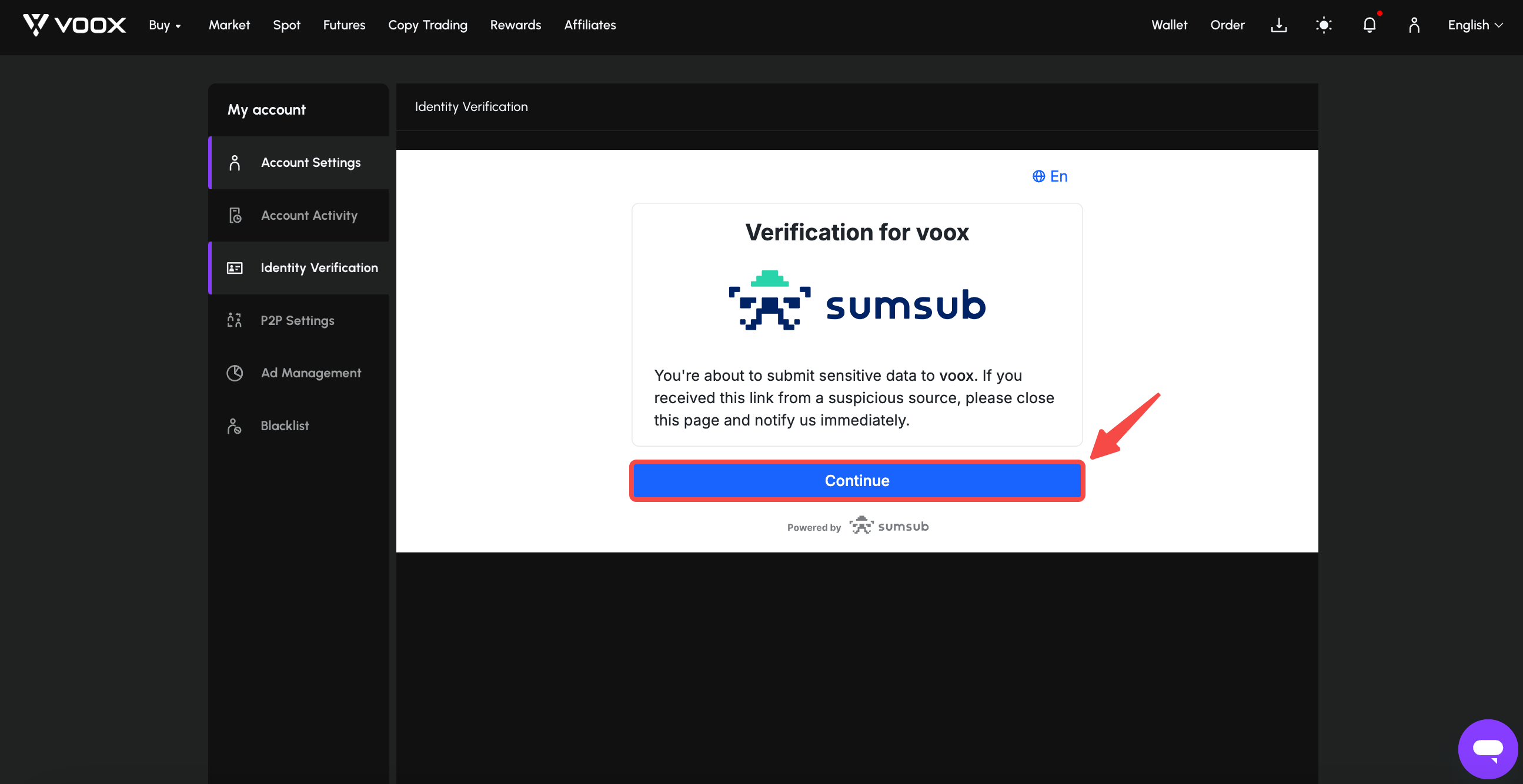The width and height of the screenshot is (1523, 784).
Task: Click the Ad Management chart icon
Action: (x=235, y=373)
